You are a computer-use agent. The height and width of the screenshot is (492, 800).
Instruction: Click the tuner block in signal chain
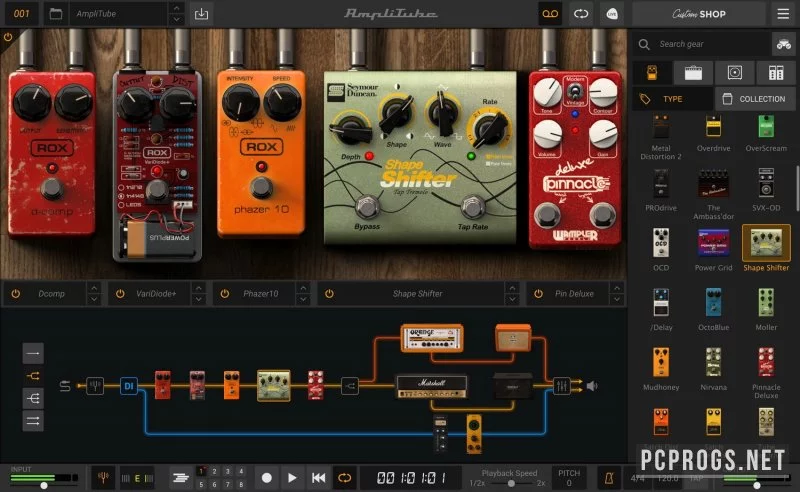click(x=94, y=386)
